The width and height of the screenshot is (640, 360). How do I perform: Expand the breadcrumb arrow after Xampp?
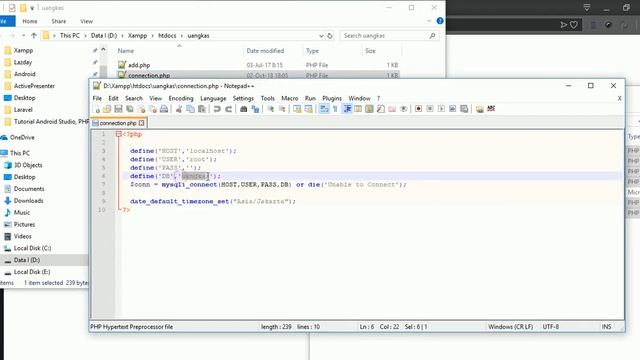pyautogui.click(x=153, y=36)
